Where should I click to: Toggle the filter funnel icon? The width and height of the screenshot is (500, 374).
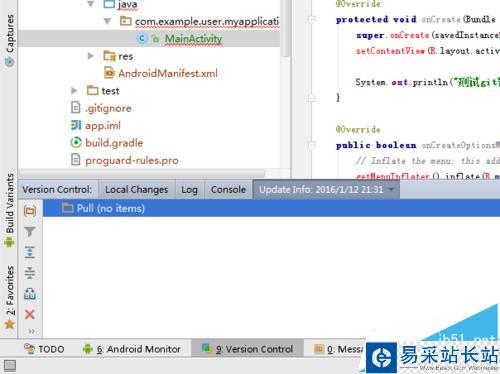[x=30, y=231]
